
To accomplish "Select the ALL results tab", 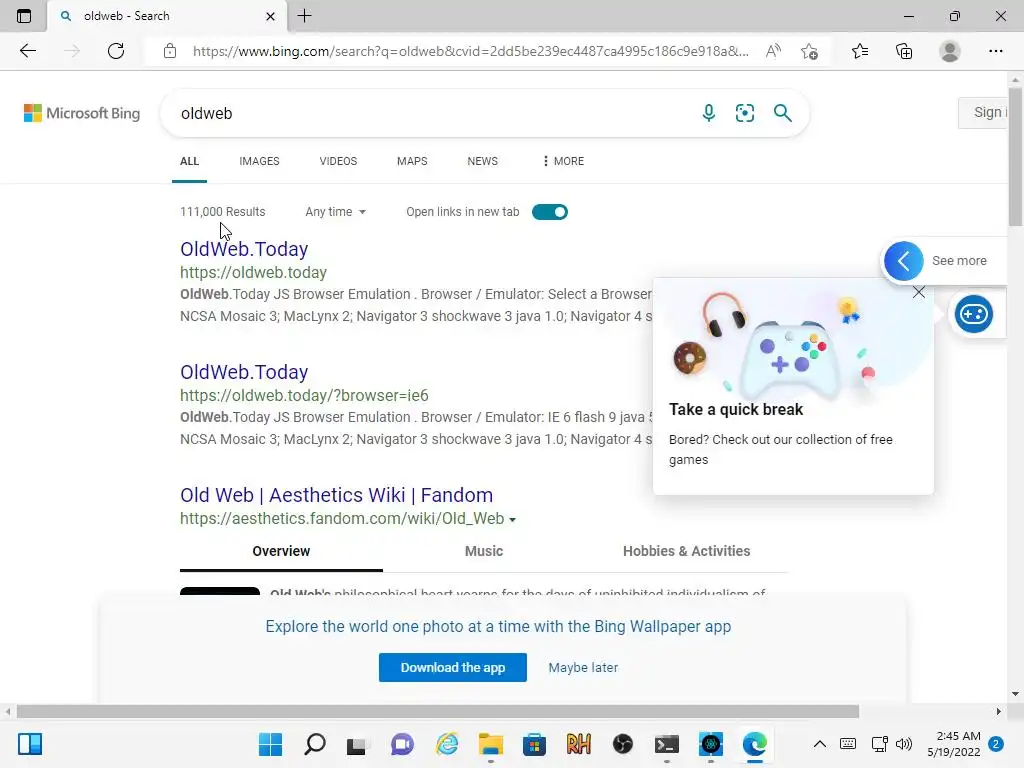I will coord(189,161).
